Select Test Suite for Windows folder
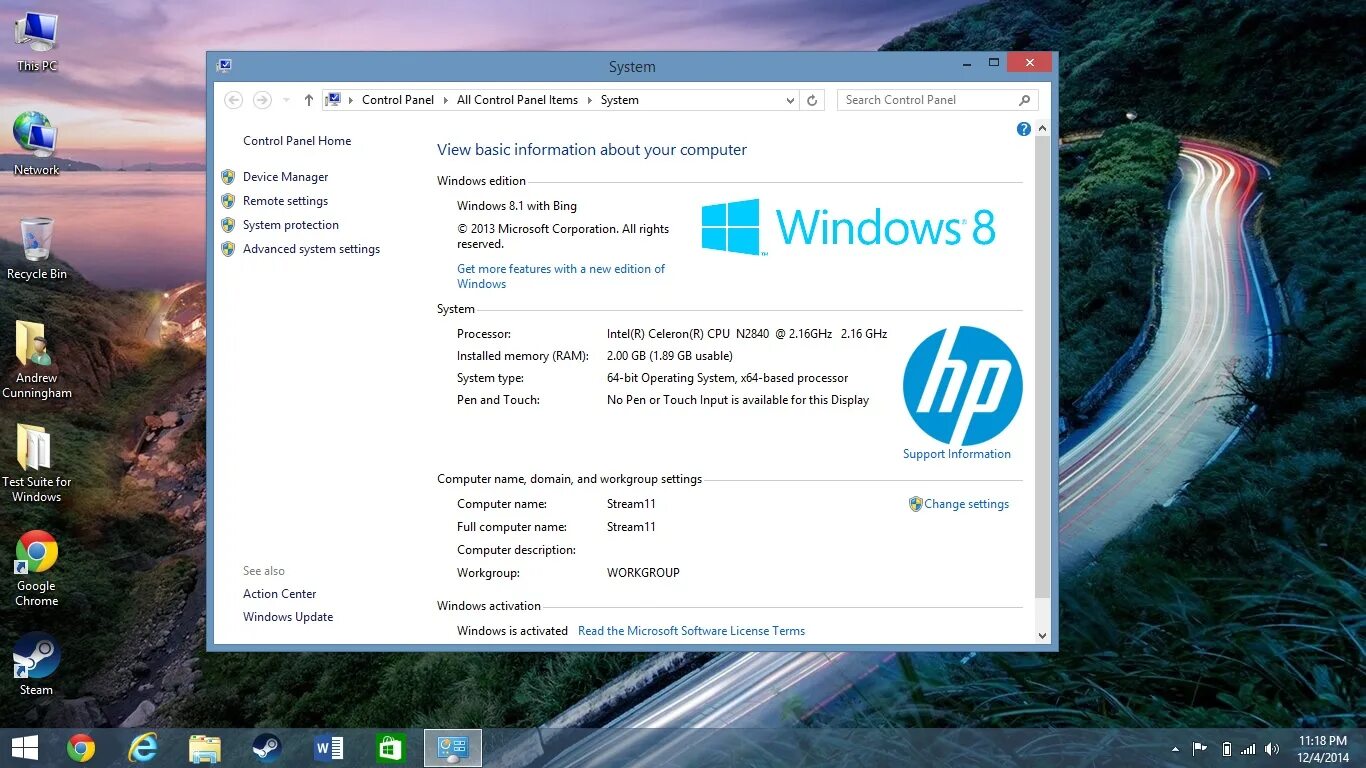Viewport: 1366px width, 768px height. click(x=37, y=464)
